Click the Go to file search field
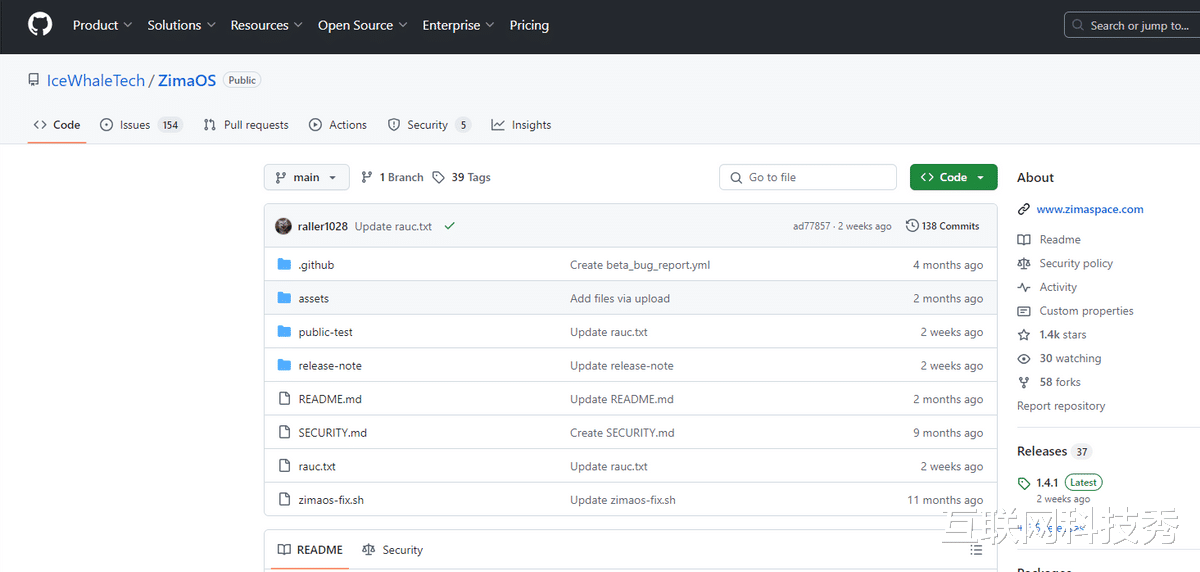This screenshot has height=572, width=1200. [x=808, y=177]
